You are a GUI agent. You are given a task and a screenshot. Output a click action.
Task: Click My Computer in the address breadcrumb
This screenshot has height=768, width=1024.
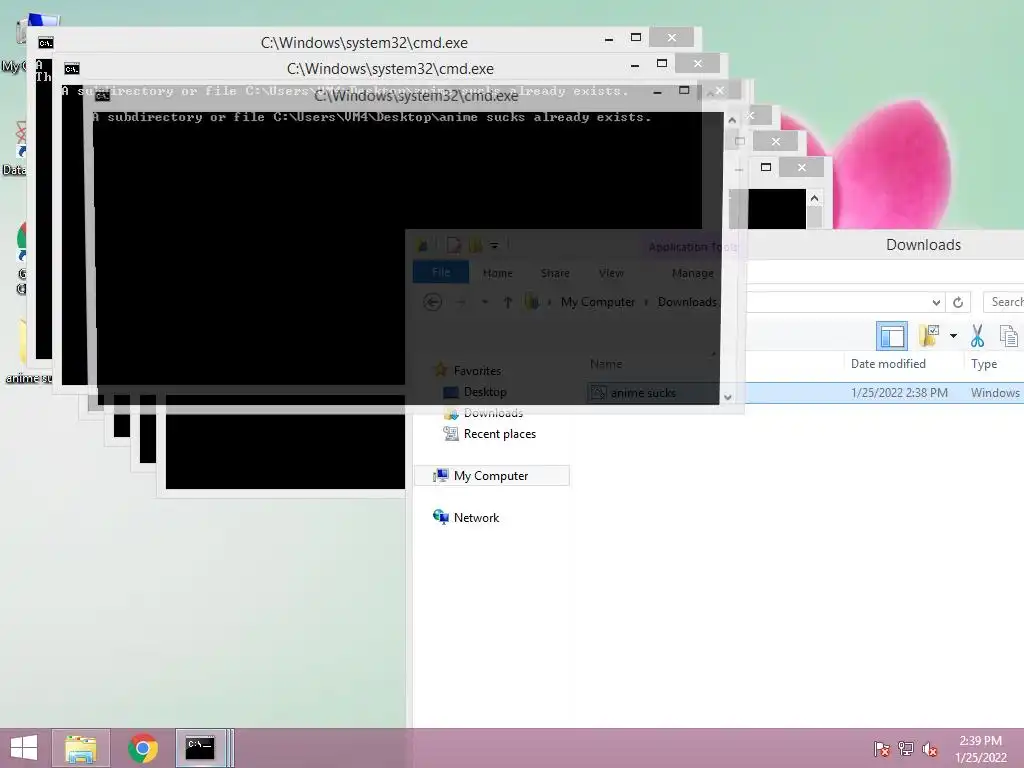click(598, 302)
